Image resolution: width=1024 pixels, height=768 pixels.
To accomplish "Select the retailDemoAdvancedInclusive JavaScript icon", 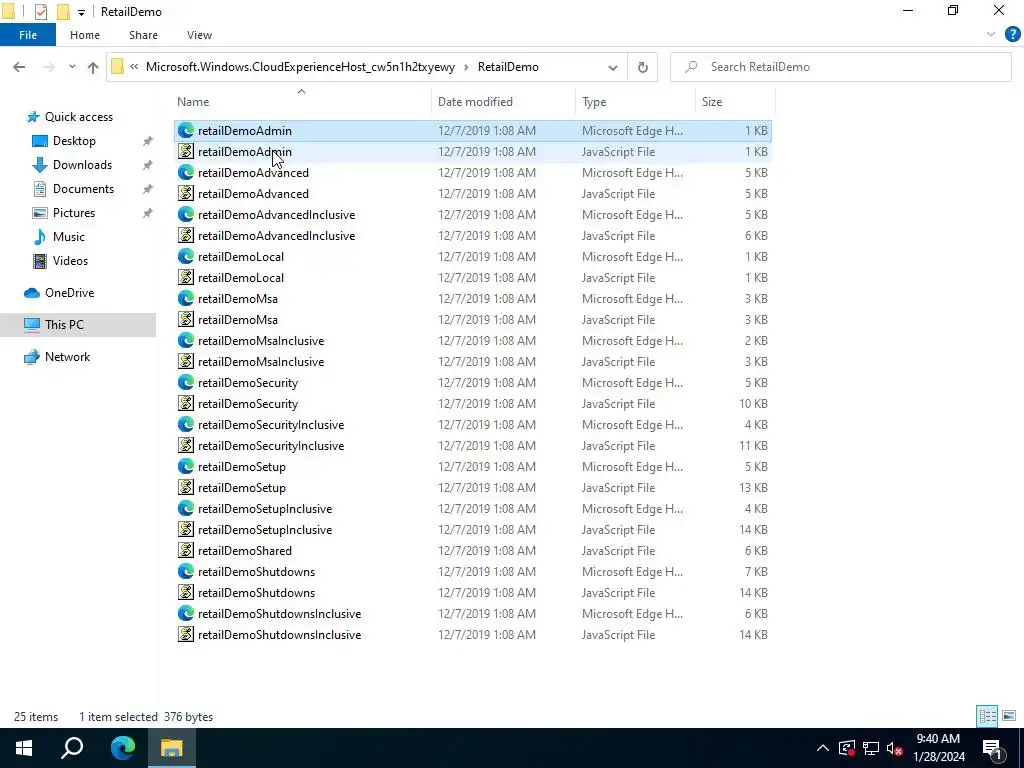I will [x=186, y=236].
